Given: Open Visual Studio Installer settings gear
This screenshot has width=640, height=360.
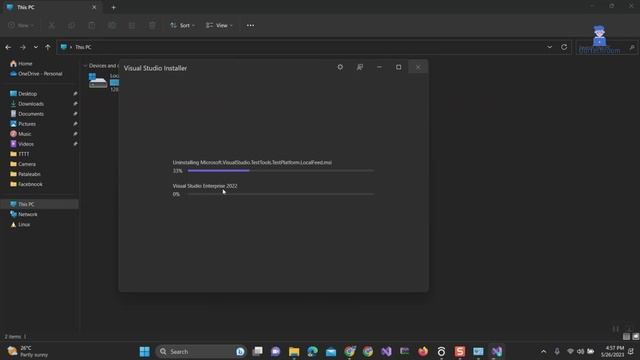Looking at the screenshot, I should click(340, 67).
